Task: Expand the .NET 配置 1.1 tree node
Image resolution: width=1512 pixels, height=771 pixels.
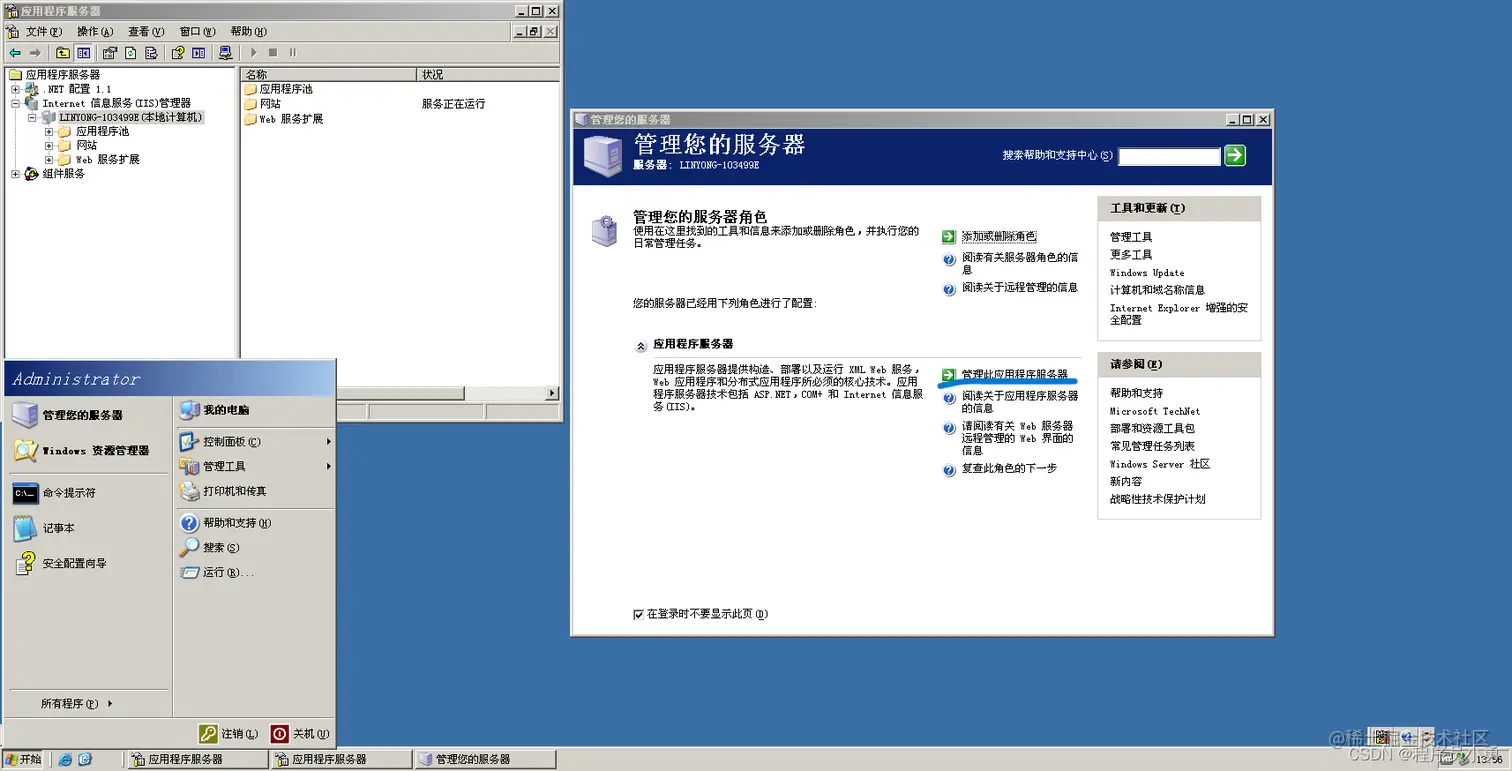Action: 15,89
